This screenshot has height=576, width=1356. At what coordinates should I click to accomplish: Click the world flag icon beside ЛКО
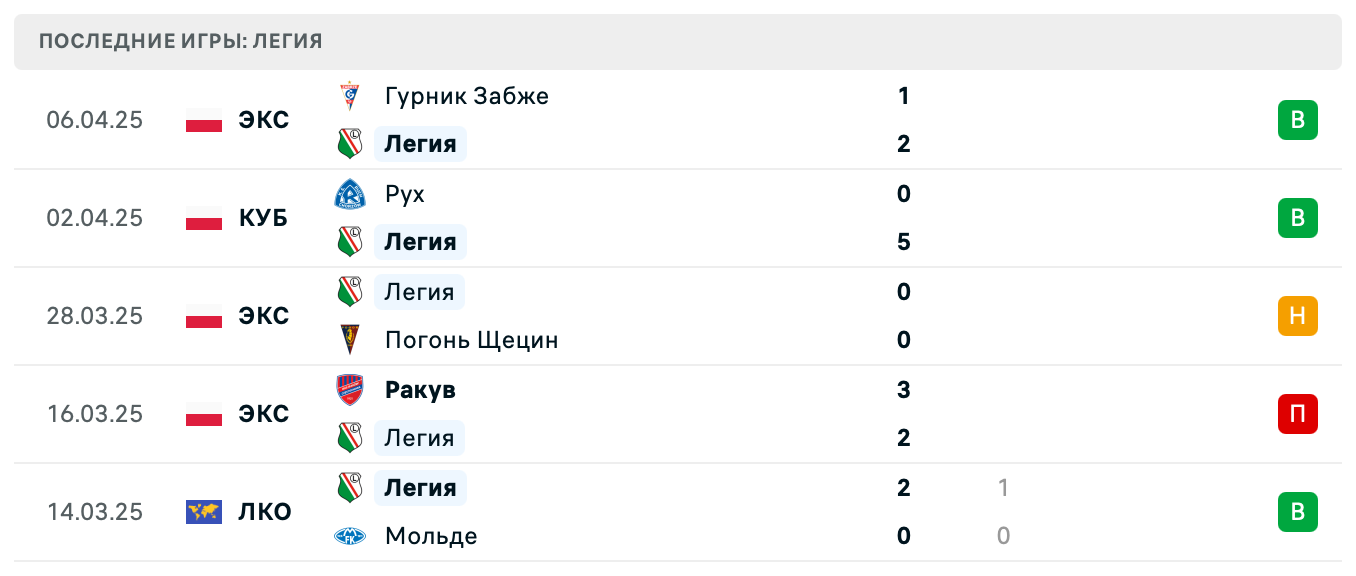pyautogui.click(x=204, y=512)
